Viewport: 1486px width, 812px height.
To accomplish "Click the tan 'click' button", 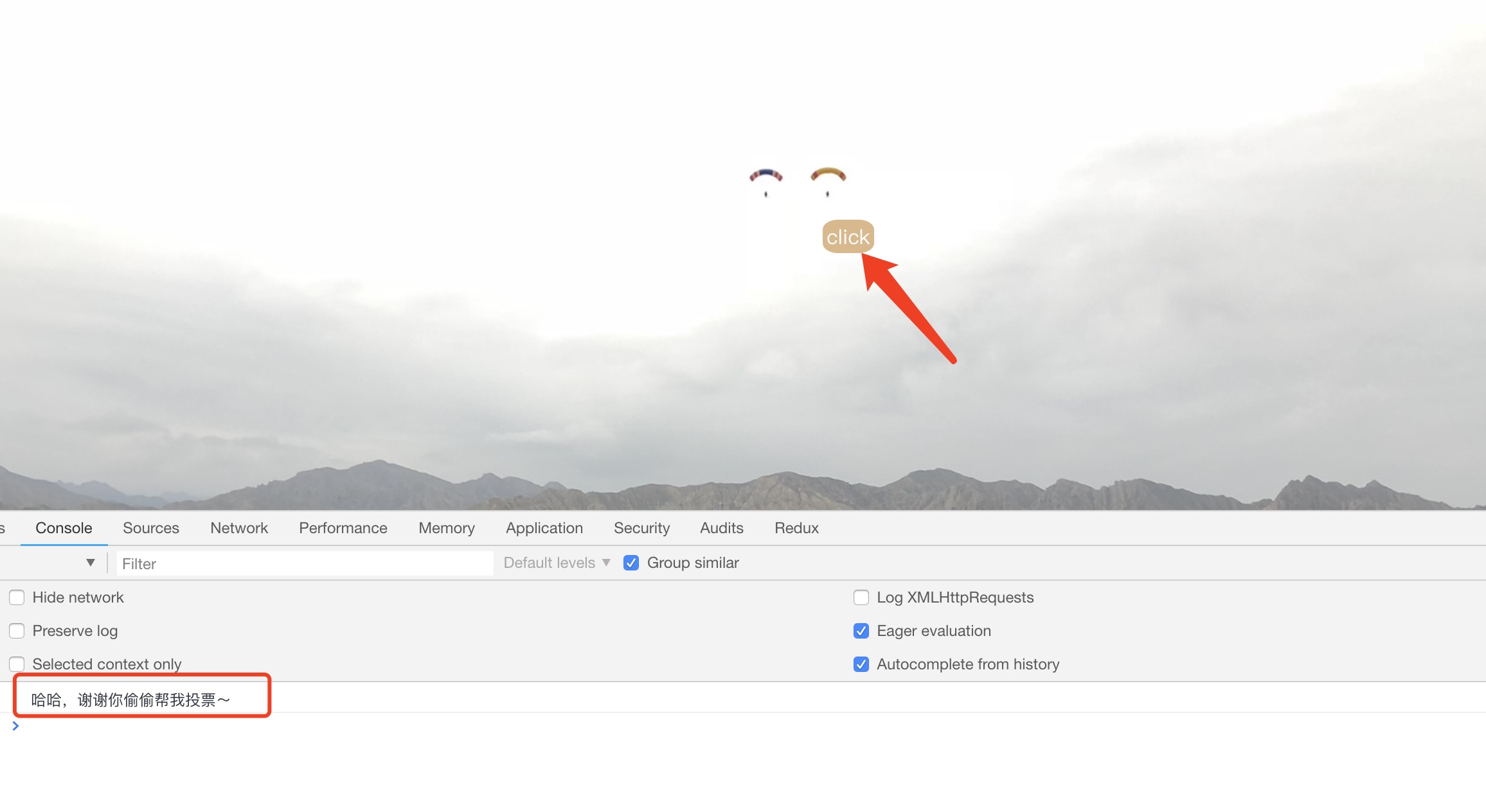I will (848, 237).
